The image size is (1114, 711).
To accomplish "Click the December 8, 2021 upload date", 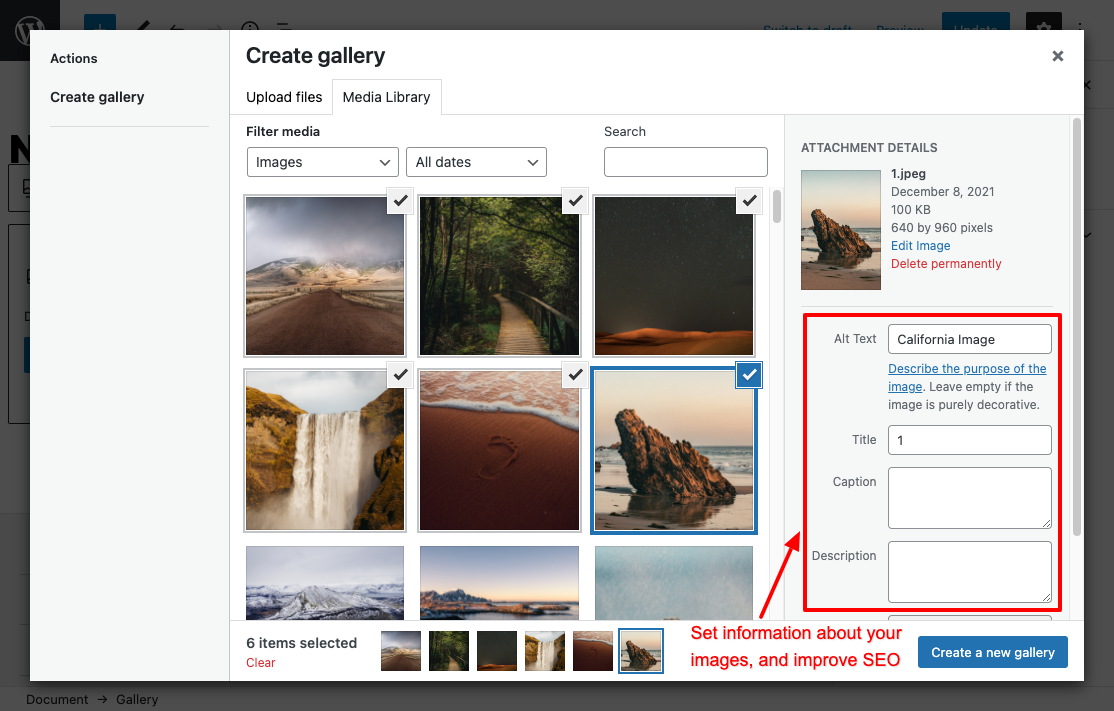I will tap(943, 192).
